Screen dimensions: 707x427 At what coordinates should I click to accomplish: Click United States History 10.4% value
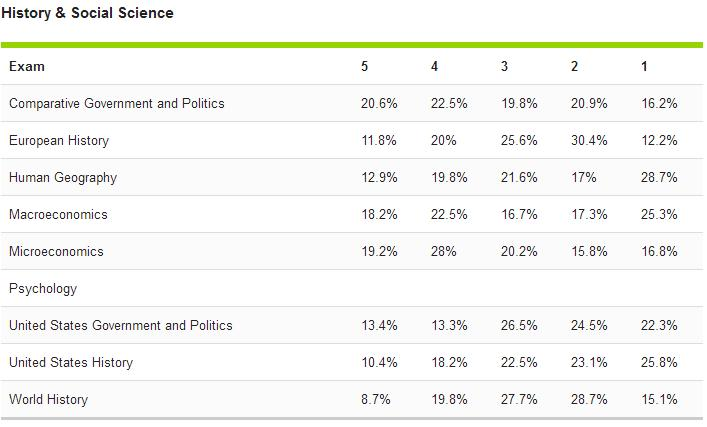coord(379,362)
